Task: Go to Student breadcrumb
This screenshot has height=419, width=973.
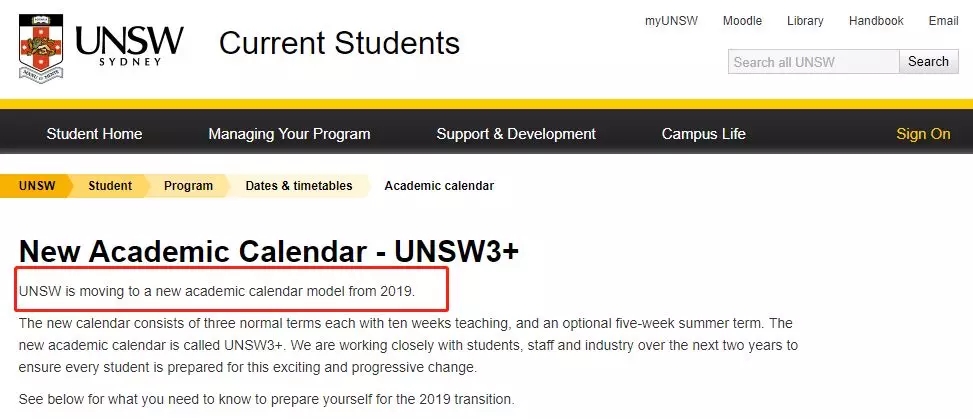Action: coord(109,186)
